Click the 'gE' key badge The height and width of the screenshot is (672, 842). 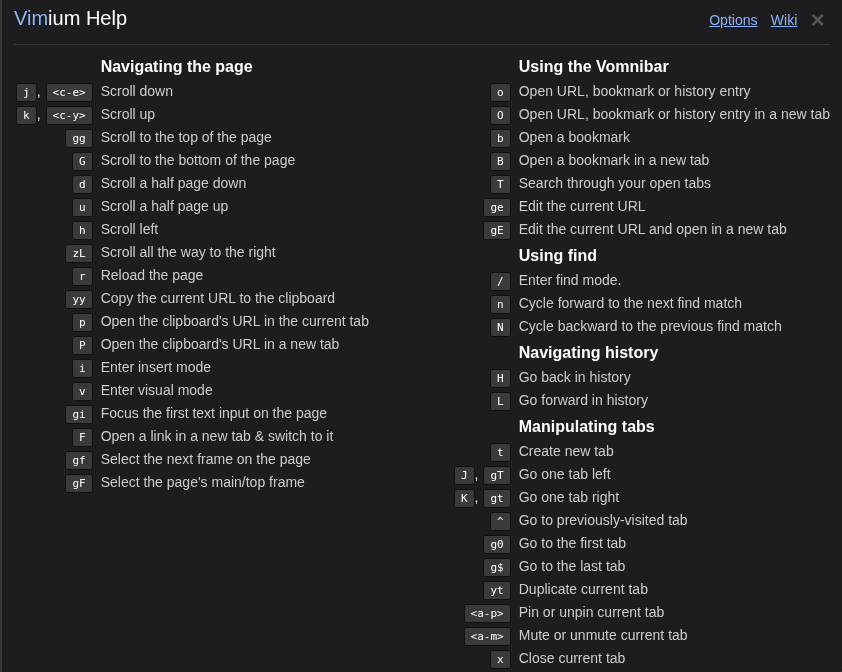(497, 231)
